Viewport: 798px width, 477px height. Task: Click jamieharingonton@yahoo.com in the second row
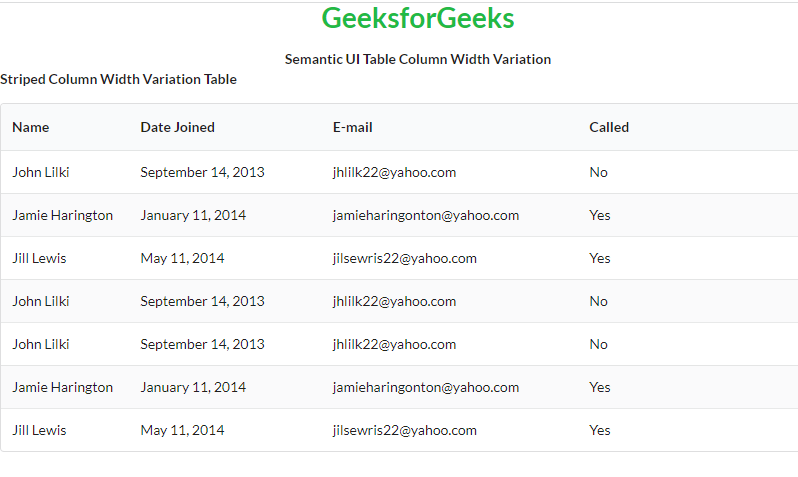click(x=426, y=215)
